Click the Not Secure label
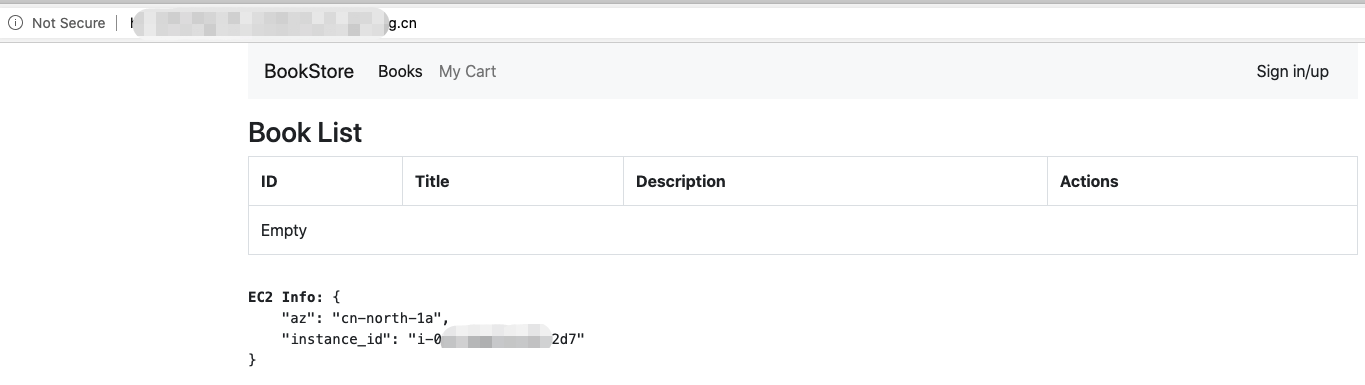This screenshot has height=385, width=1365. [68, 23]
